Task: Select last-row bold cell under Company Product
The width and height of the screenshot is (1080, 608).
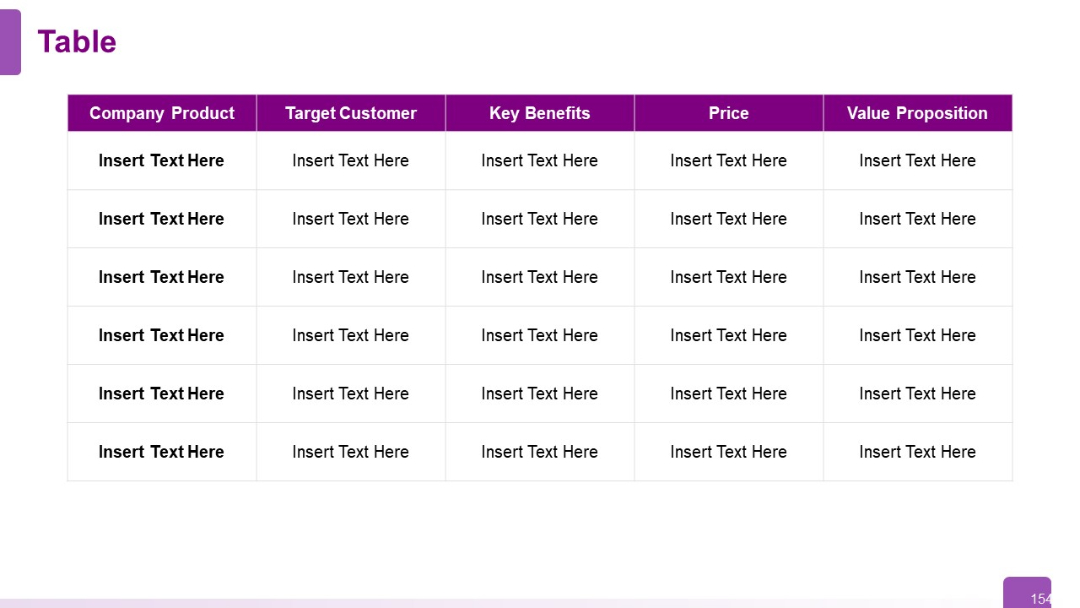Action: point(161,452)
